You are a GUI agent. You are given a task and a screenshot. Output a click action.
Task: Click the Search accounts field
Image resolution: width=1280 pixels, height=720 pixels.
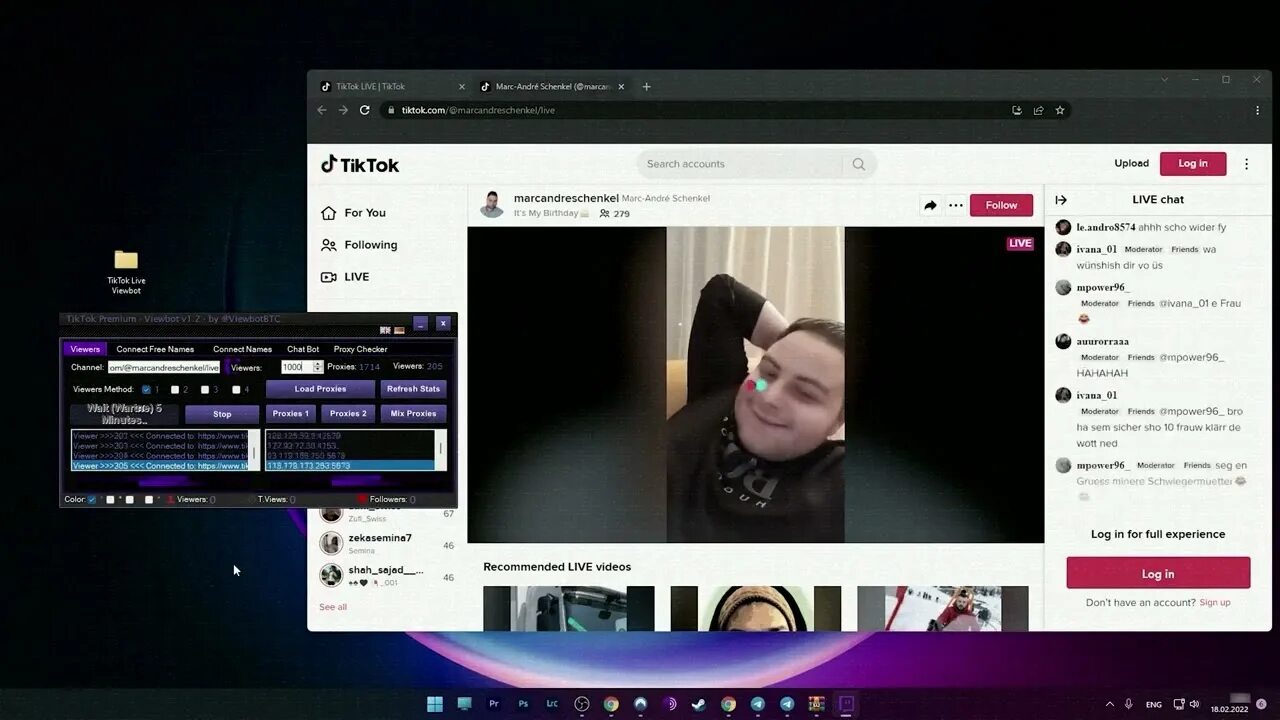click(742, 164)
